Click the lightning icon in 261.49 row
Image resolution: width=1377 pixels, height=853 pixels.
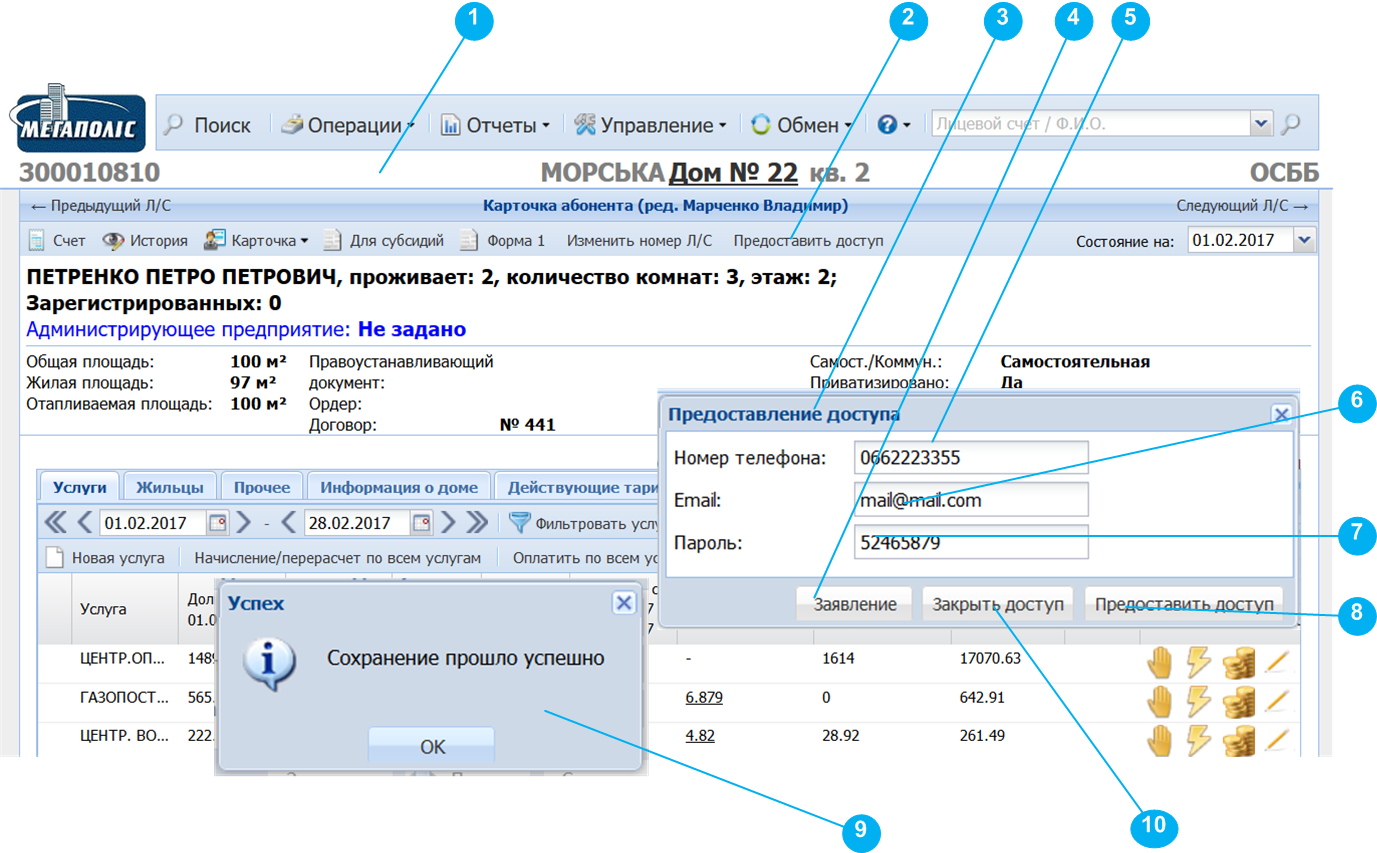tap(1198, 739)
